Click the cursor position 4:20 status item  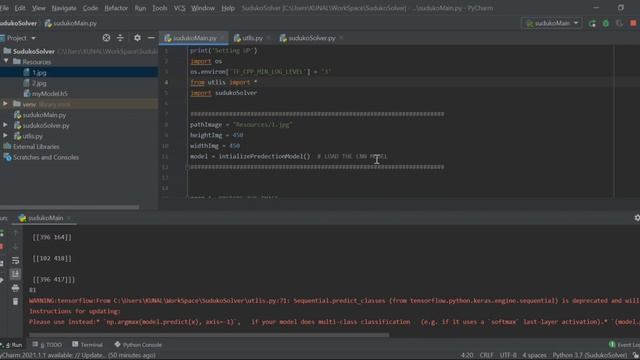pos(467,356)
